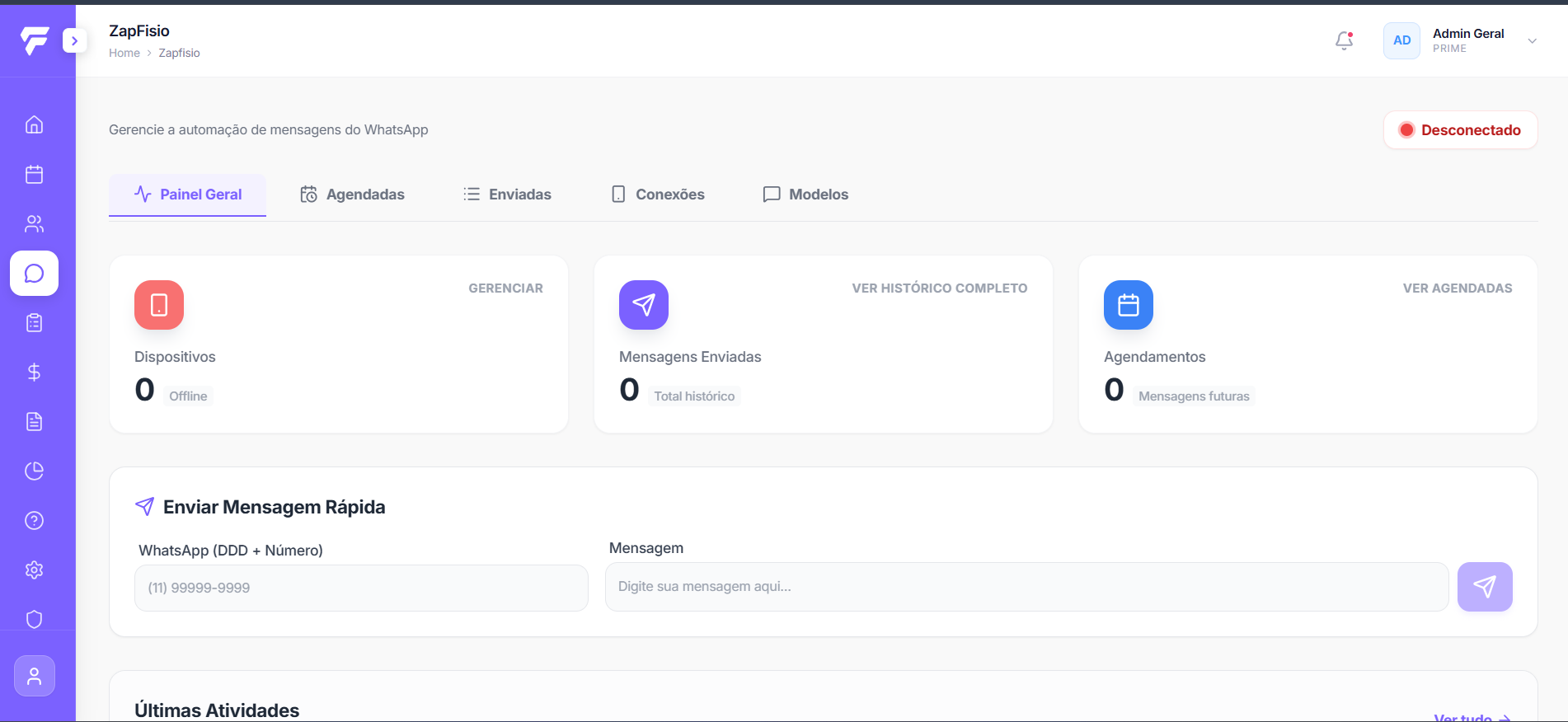The image size is (1568, 722).
Task: Click the 'Mensagens Enviadas' card title
Action: click(x=690, y=357)
